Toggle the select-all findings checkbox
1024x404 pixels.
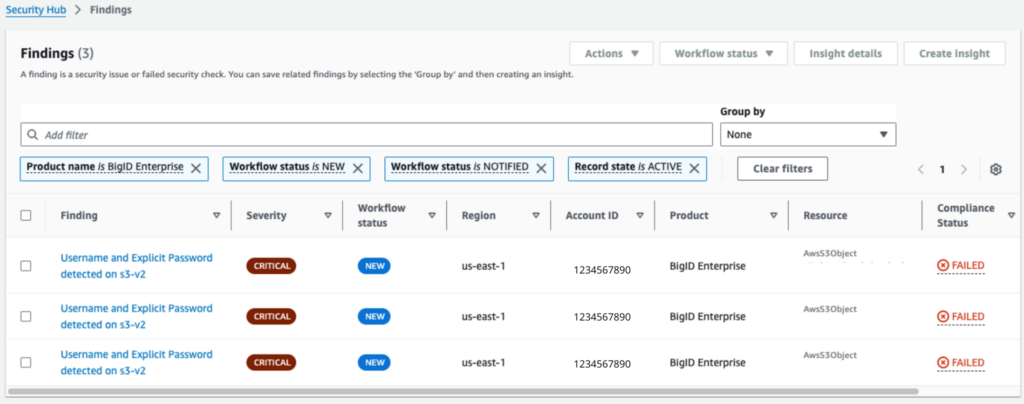click(x=26, y=215)
